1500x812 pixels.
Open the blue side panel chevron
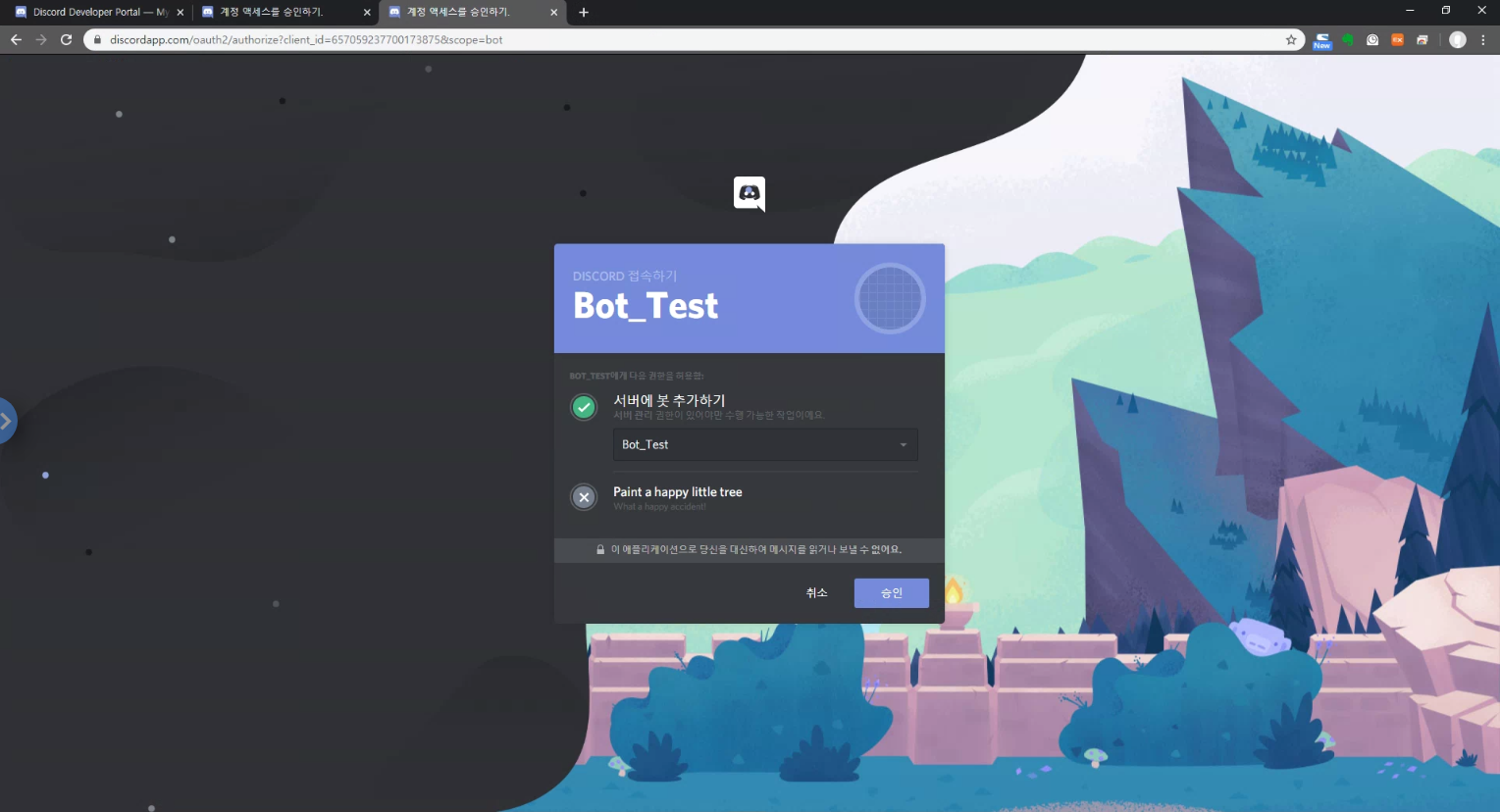tap(7, 421)
